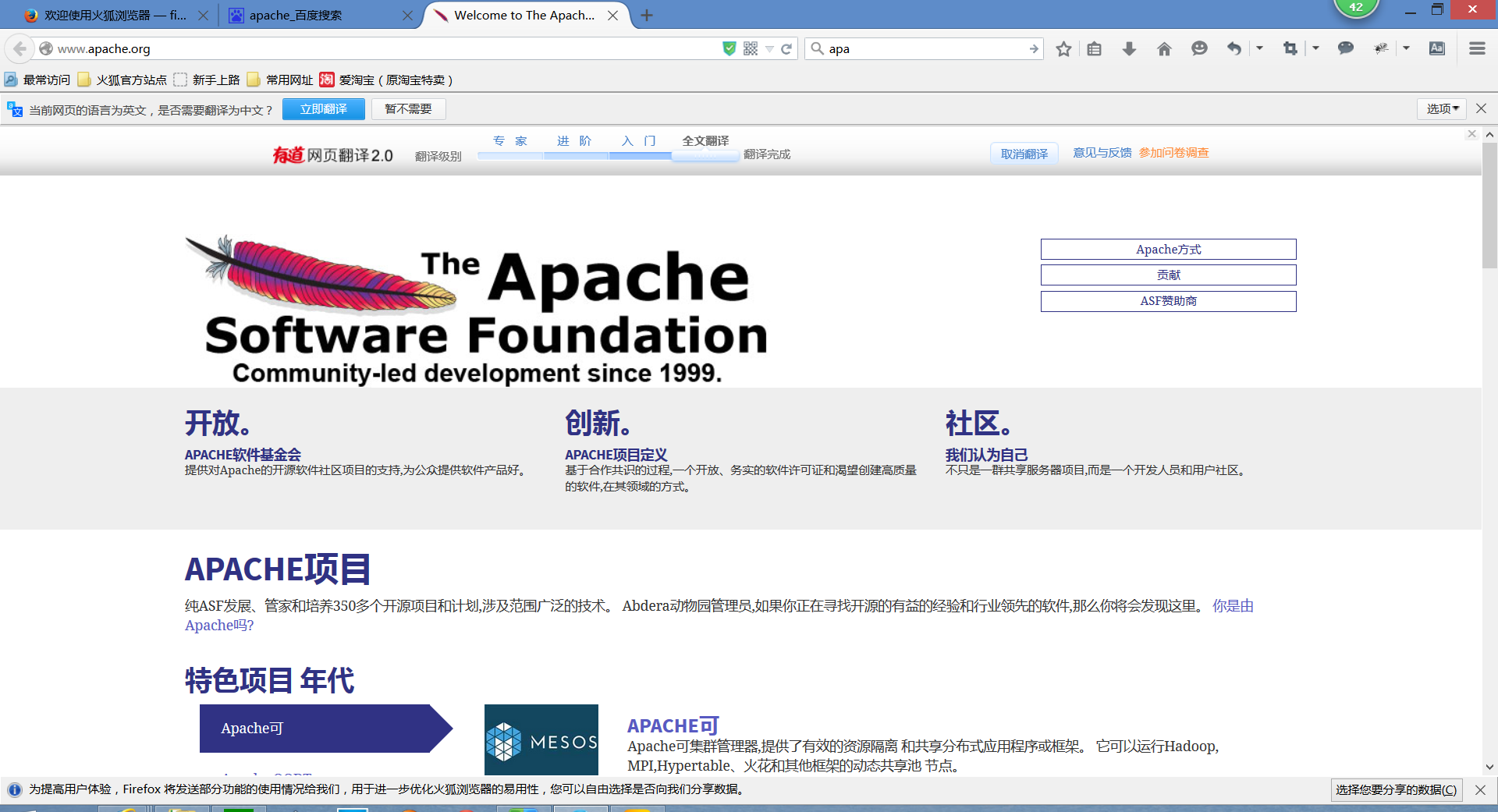The width and height of the screenshot is (1498, 812).
Task: Go back using the browser back arrow
Action: click(20, 48)
